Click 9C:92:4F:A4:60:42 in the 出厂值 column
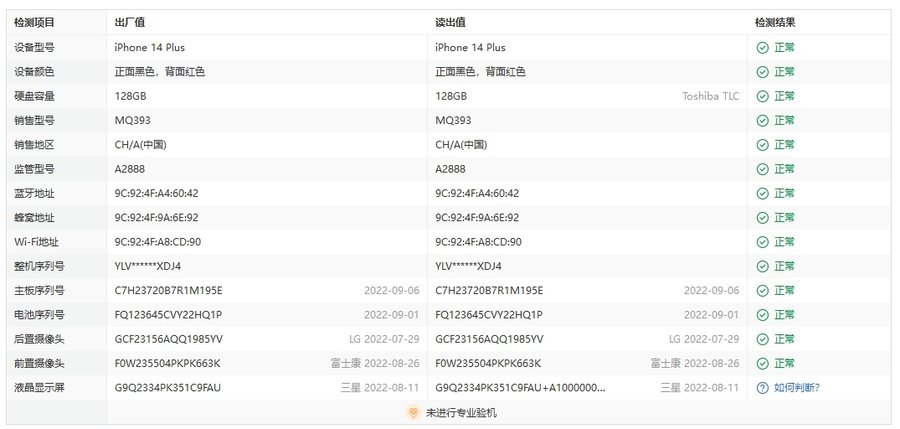This screenshot has height=429, width=900. click(x=156, y=194)
